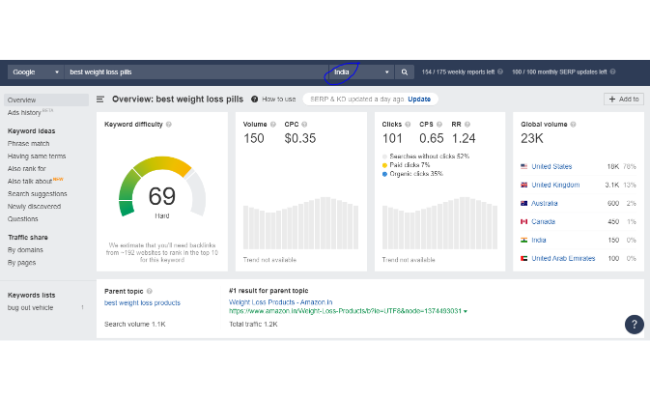Image resolution: width=650 pixels, height=400 pixels.
Task: Click info icon beside RR
Action: click(467, 124)
